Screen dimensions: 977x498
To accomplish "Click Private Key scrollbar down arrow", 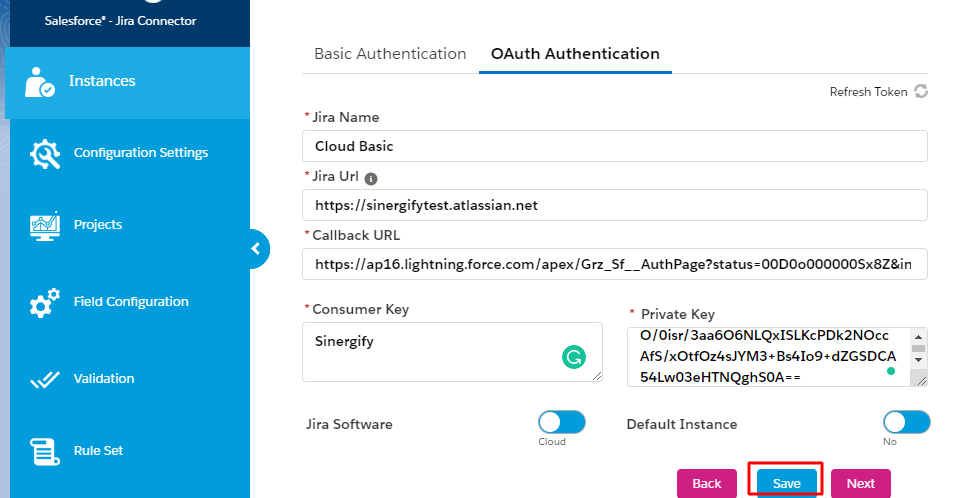I will [918, 360].
